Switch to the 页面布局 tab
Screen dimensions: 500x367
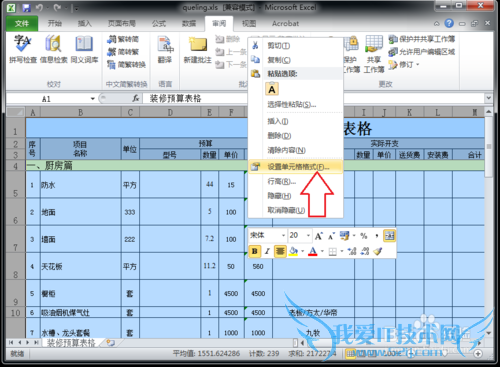(122, 23)
